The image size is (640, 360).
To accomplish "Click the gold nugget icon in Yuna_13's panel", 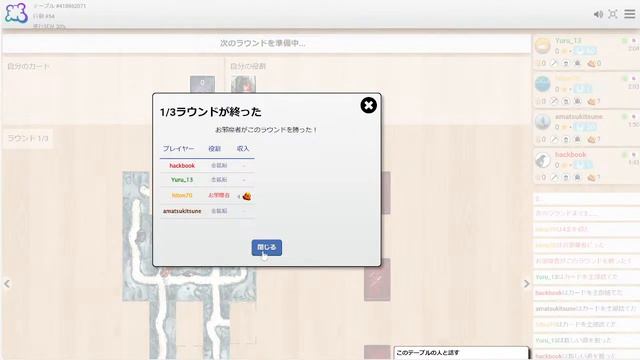I will pyautogui.click(x=591, y=63).
